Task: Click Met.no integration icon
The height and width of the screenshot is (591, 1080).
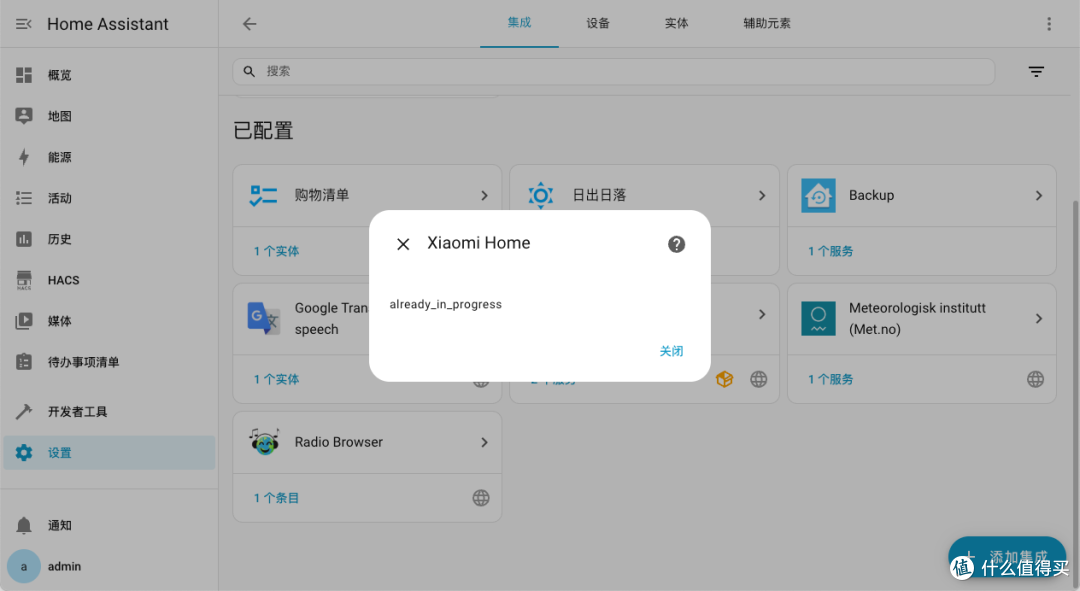Action: point(818,318)
